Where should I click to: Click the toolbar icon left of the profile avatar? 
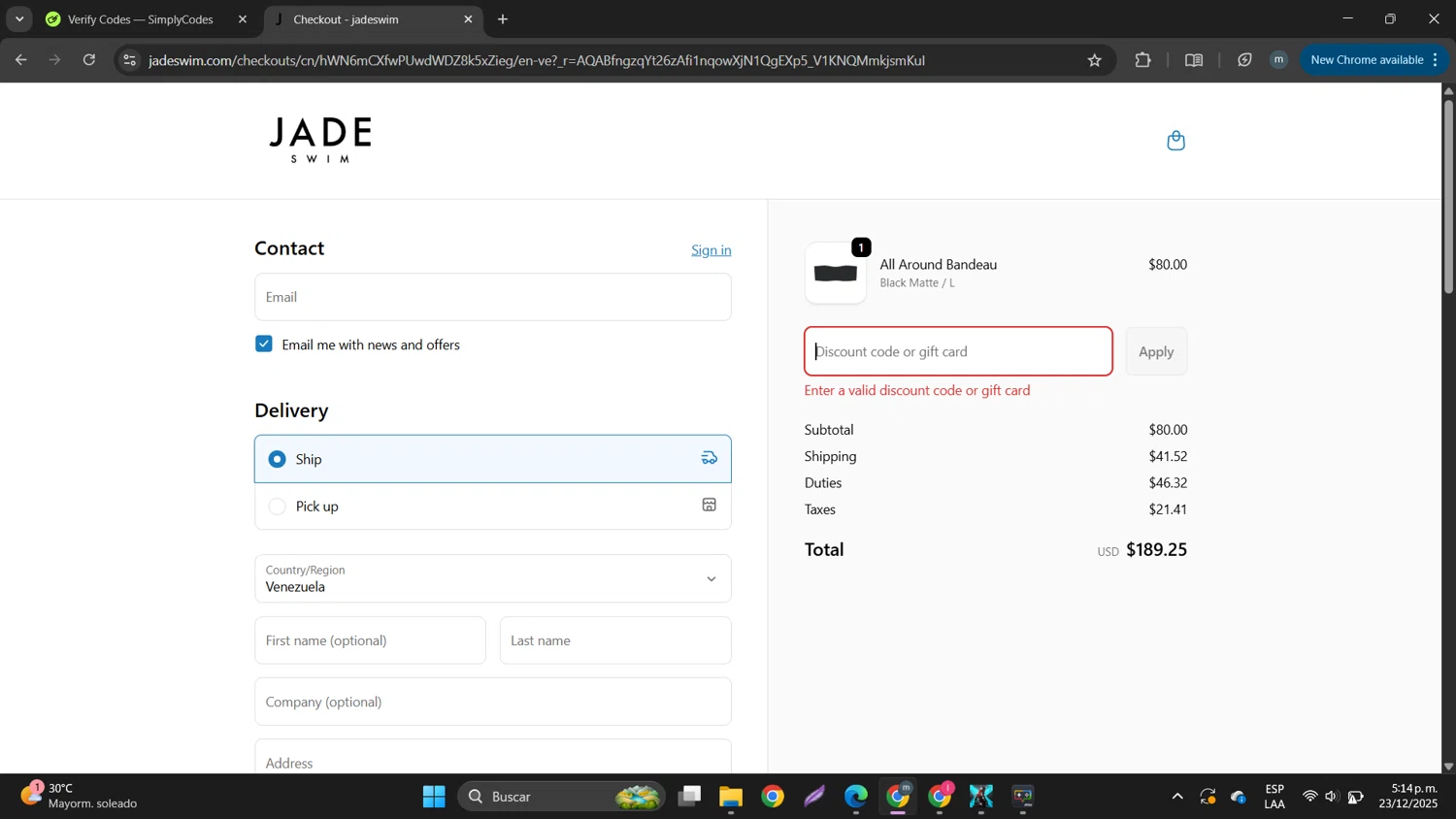point(1244,60)
